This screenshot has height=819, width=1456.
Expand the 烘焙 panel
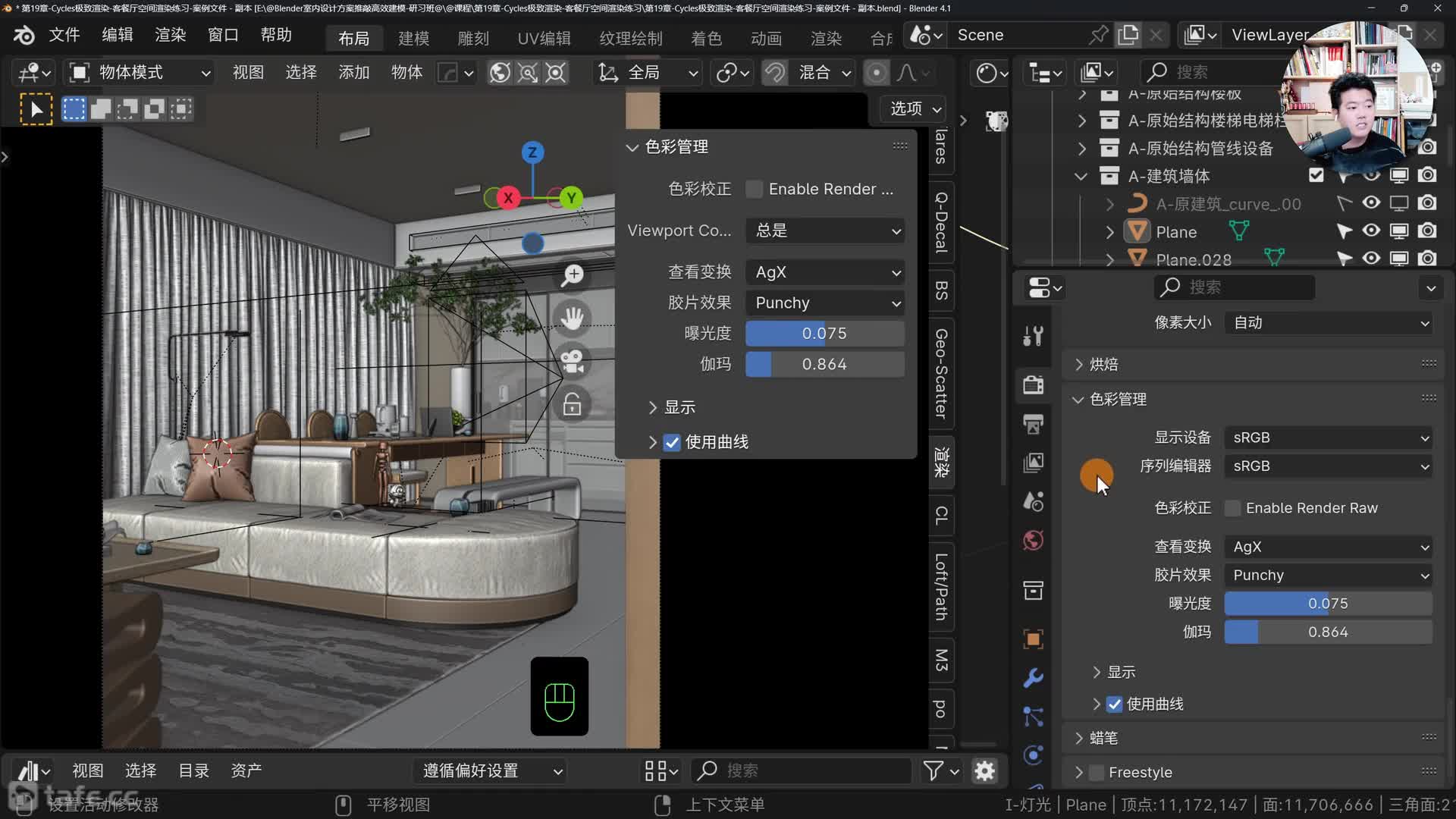point(1103,365)
